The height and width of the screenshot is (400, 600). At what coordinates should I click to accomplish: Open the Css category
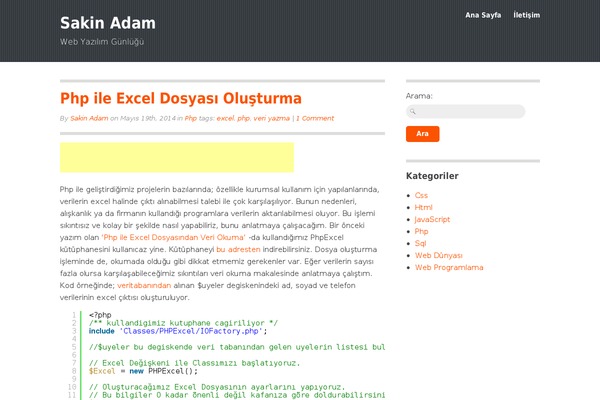[421, 195]
